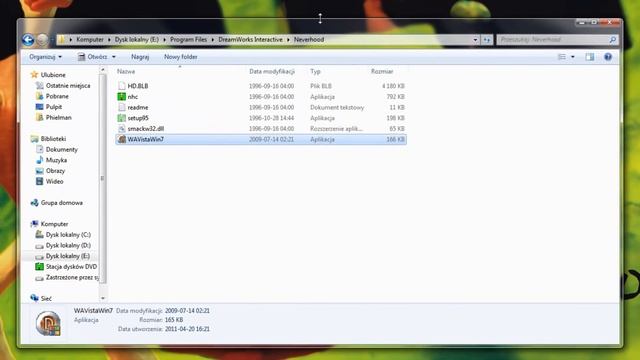Screen dimensions: 640x360
Task: Click Grupa domowa homegroup icon
Action: 34,202
